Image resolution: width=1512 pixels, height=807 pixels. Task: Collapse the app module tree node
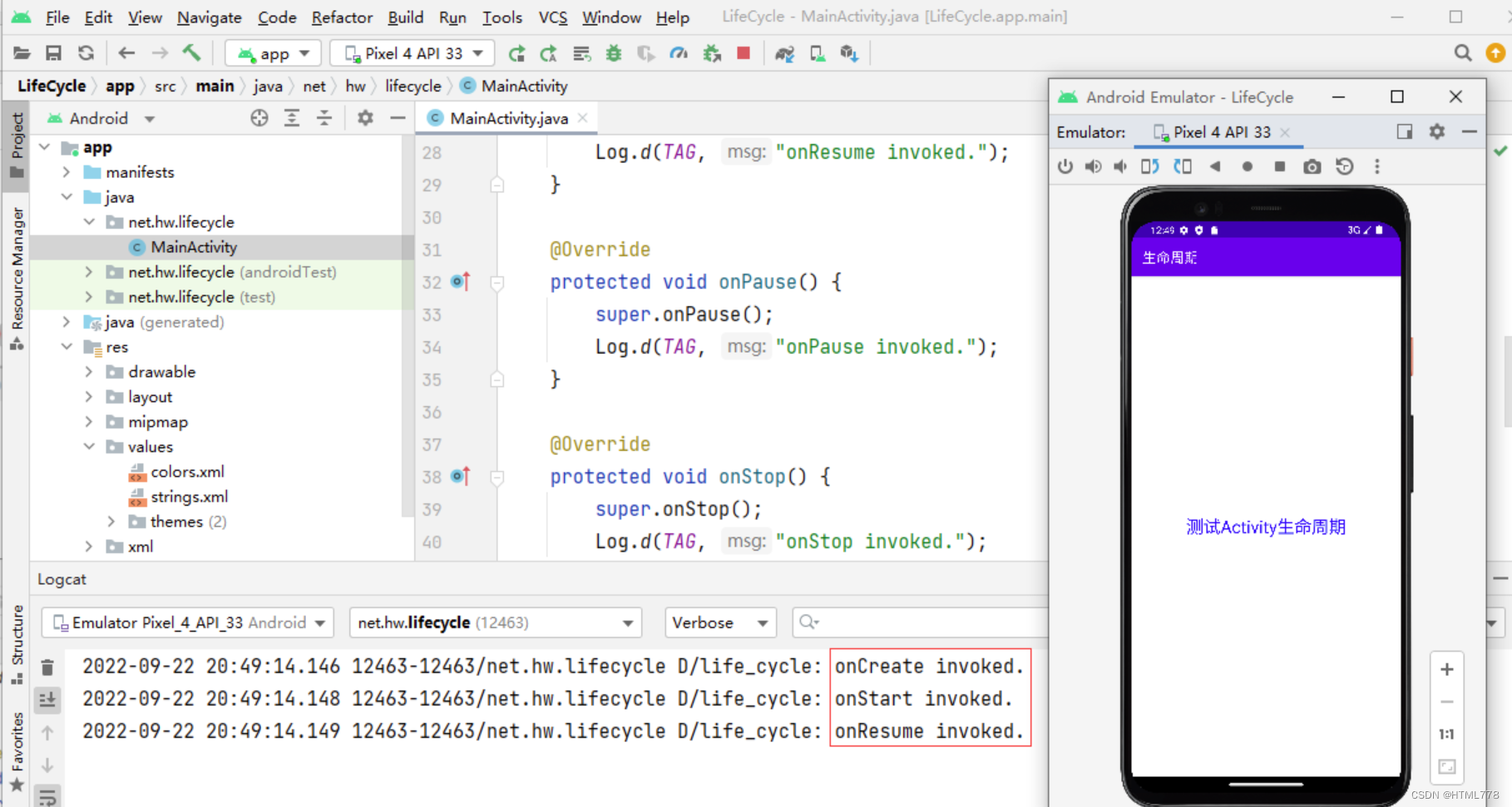(x=45, y=147)
